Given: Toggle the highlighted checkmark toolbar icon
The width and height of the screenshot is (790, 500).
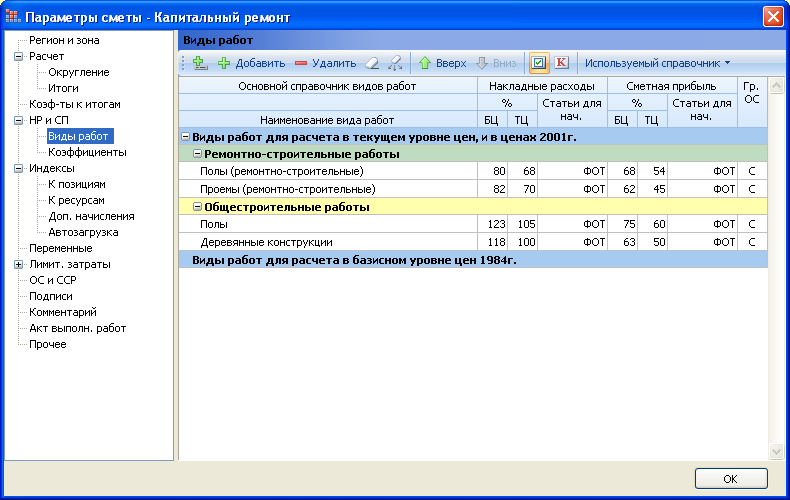Looking at the screenshot, I should click(539, 63).
